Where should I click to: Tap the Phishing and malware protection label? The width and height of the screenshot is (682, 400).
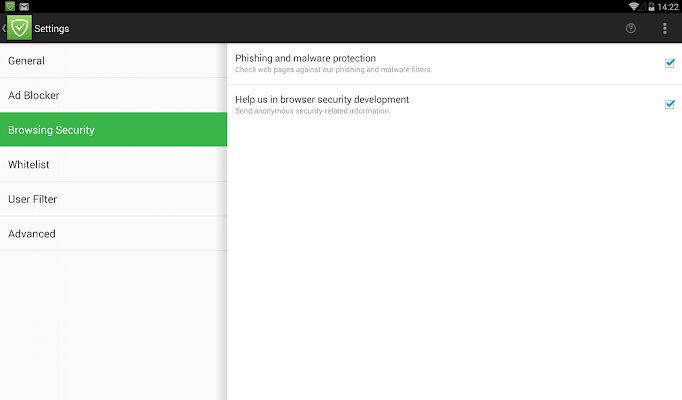pos(305,58)
